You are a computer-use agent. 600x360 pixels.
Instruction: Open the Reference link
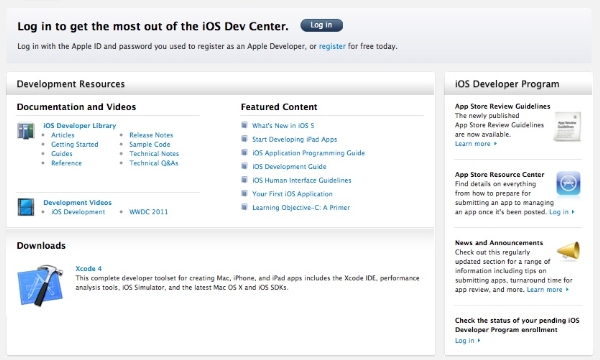pyautogui.click(x=67, y=163)
